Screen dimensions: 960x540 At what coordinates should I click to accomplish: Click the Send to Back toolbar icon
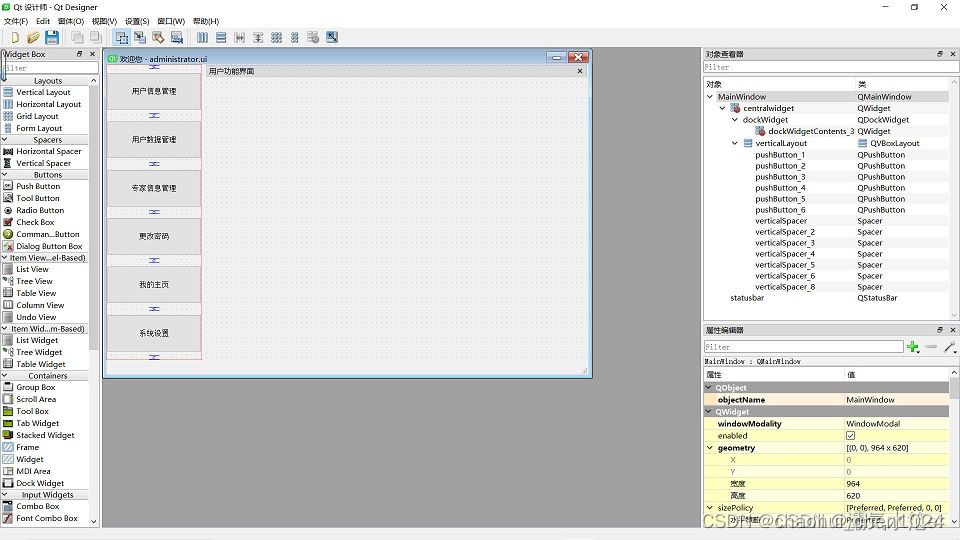click(77, 37)
